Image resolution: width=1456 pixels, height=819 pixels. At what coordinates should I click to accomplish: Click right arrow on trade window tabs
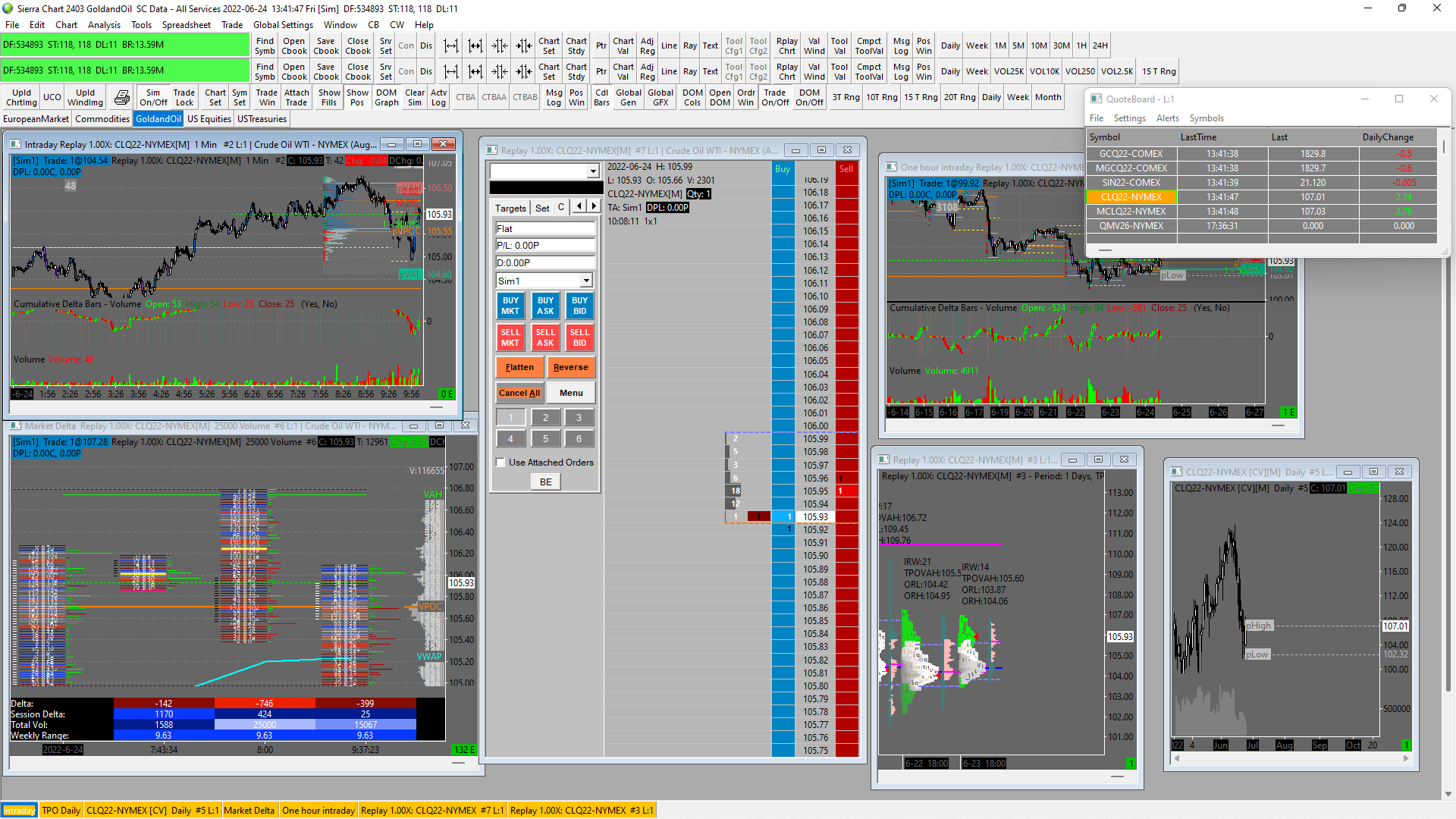tap(594, 206)
